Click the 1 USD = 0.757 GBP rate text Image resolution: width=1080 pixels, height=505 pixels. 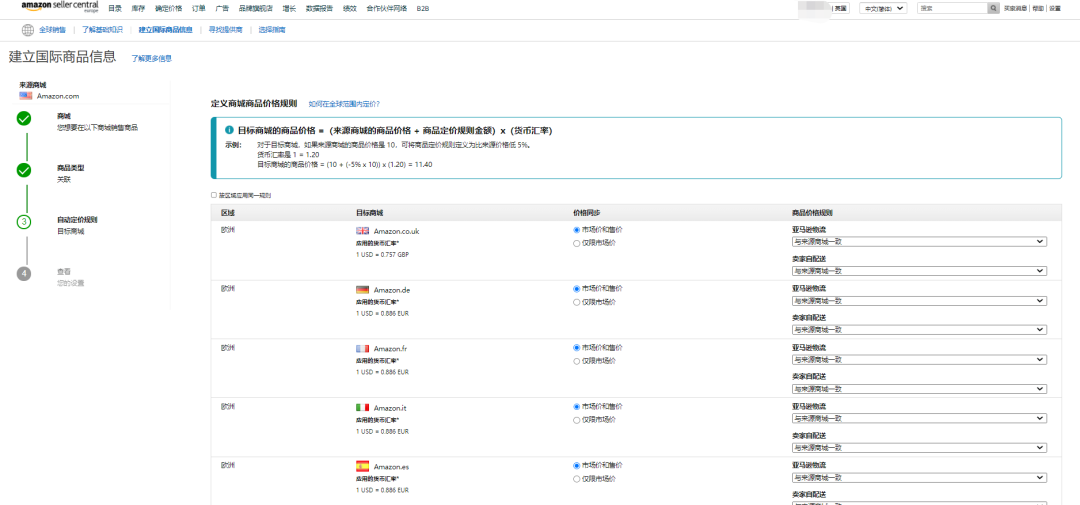pyautogui.click(x=382, y=254)
